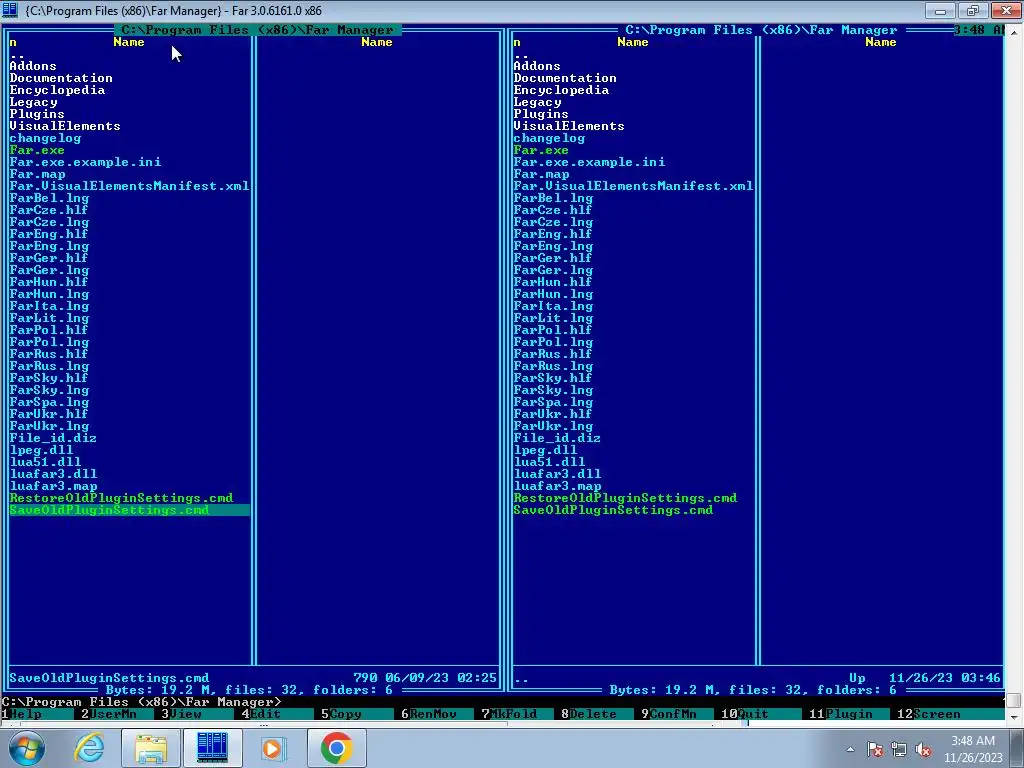
Task: Click the '..' parent entry in left panel
Action: [x=17, y=54]
